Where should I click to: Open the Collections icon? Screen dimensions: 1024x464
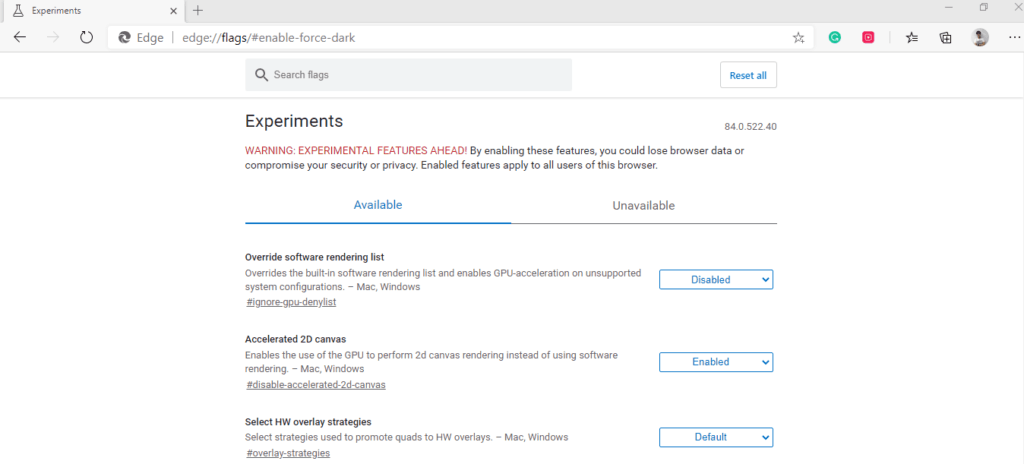coord(945,38)
